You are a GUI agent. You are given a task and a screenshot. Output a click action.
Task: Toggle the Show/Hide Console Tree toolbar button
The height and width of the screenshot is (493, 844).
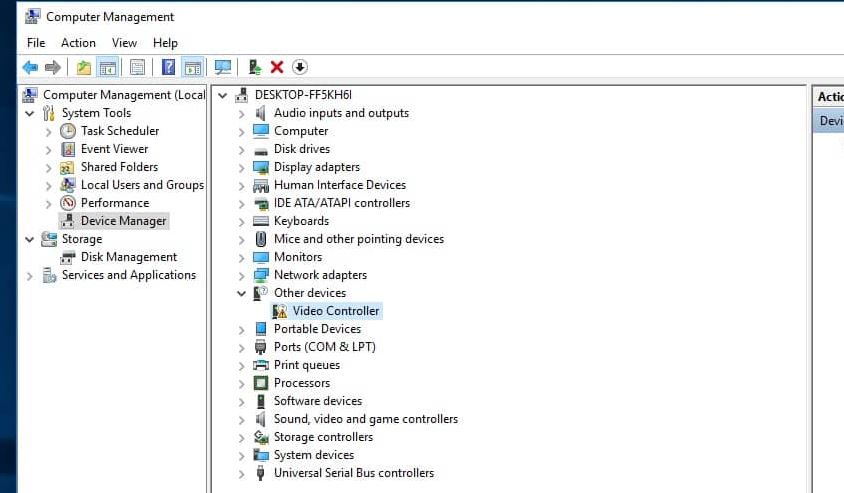click(108, 67)
